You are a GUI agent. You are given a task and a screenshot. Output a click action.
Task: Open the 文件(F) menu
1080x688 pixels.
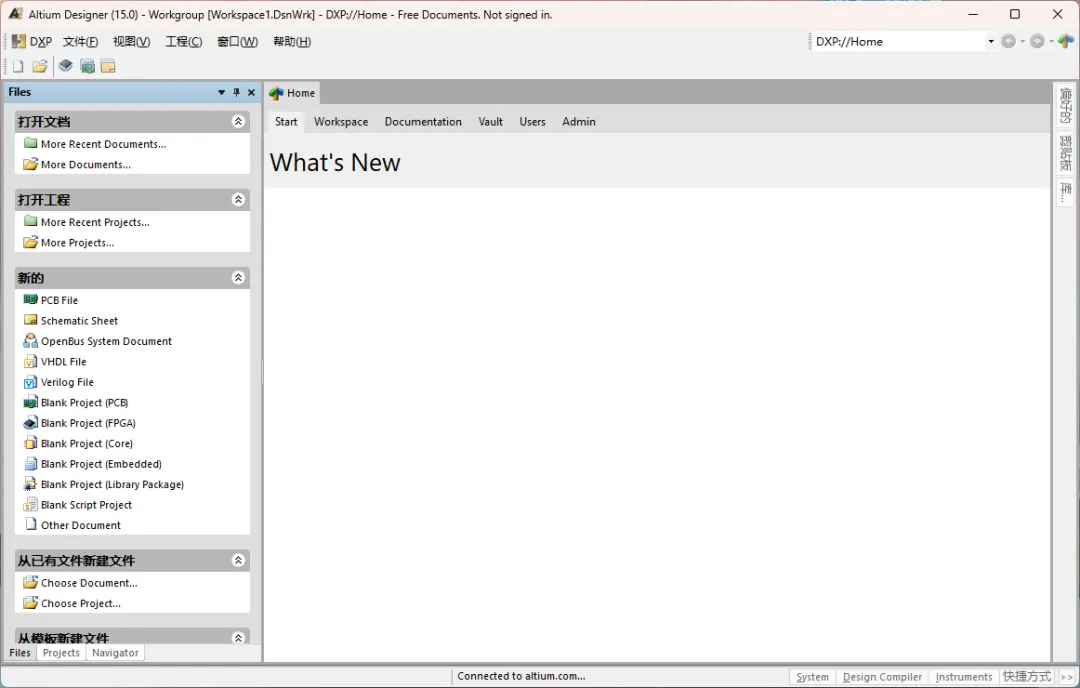[x=81, y=41]
